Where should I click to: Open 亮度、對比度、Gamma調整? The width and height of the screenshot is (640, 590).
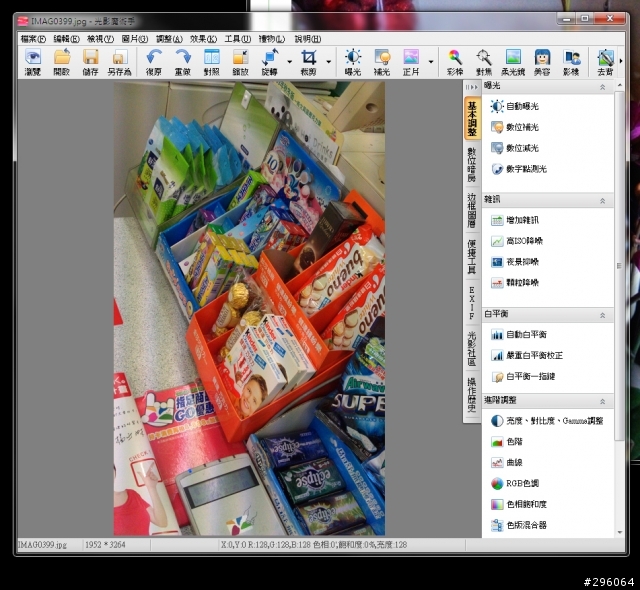tap(547, 421)
